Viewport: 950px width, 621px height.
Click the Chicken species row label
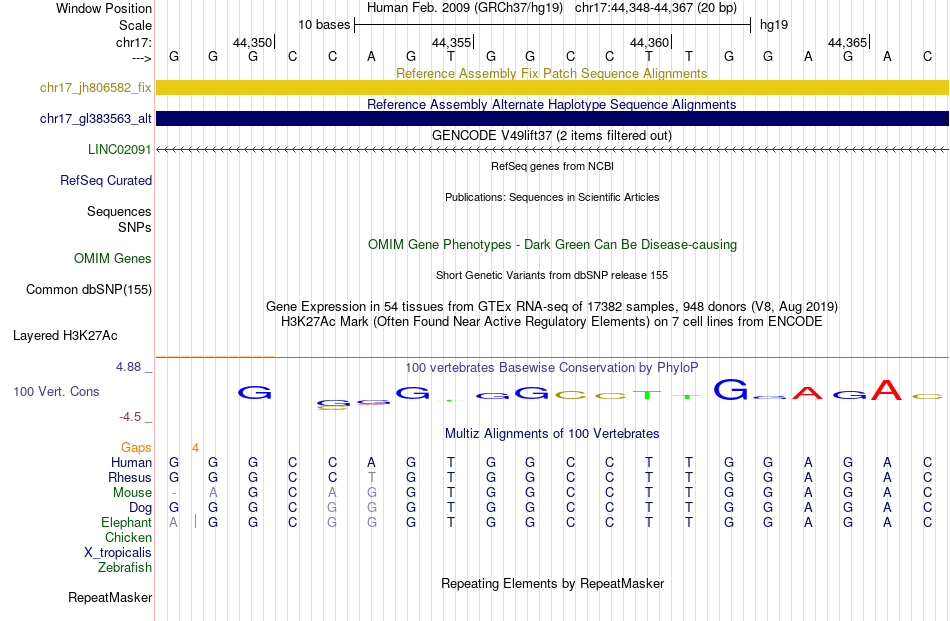[x=128, y=537]
